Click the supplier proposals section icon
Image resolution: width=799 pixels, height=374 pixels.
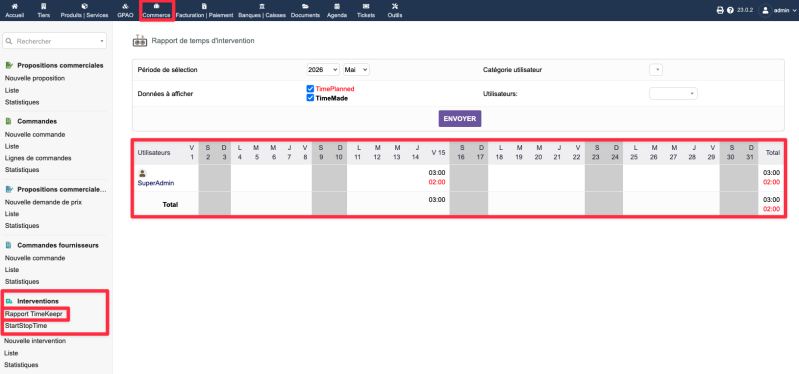pos(9,189)
